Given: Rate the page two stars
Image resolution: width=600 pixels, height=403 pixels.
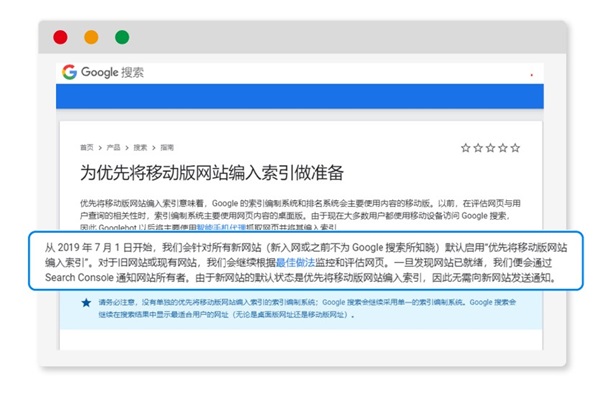Looking at the screenshot, I should [x=478, y=148].
